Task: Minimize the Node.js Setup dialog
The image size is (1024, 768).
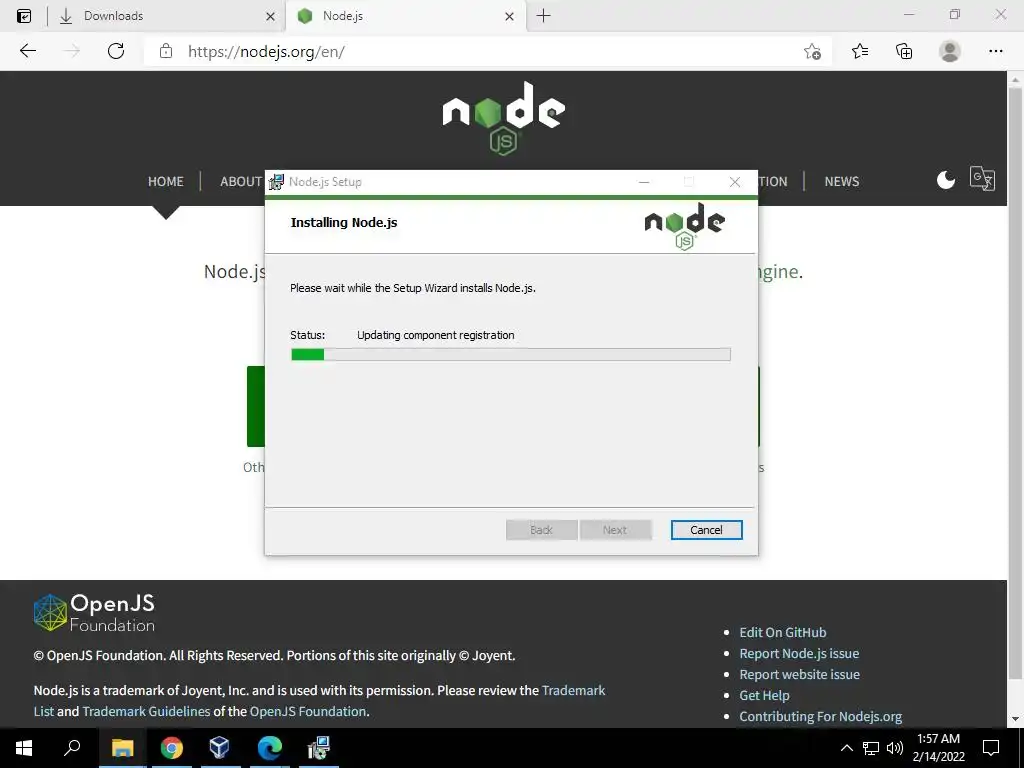Action: coord(644,182)
